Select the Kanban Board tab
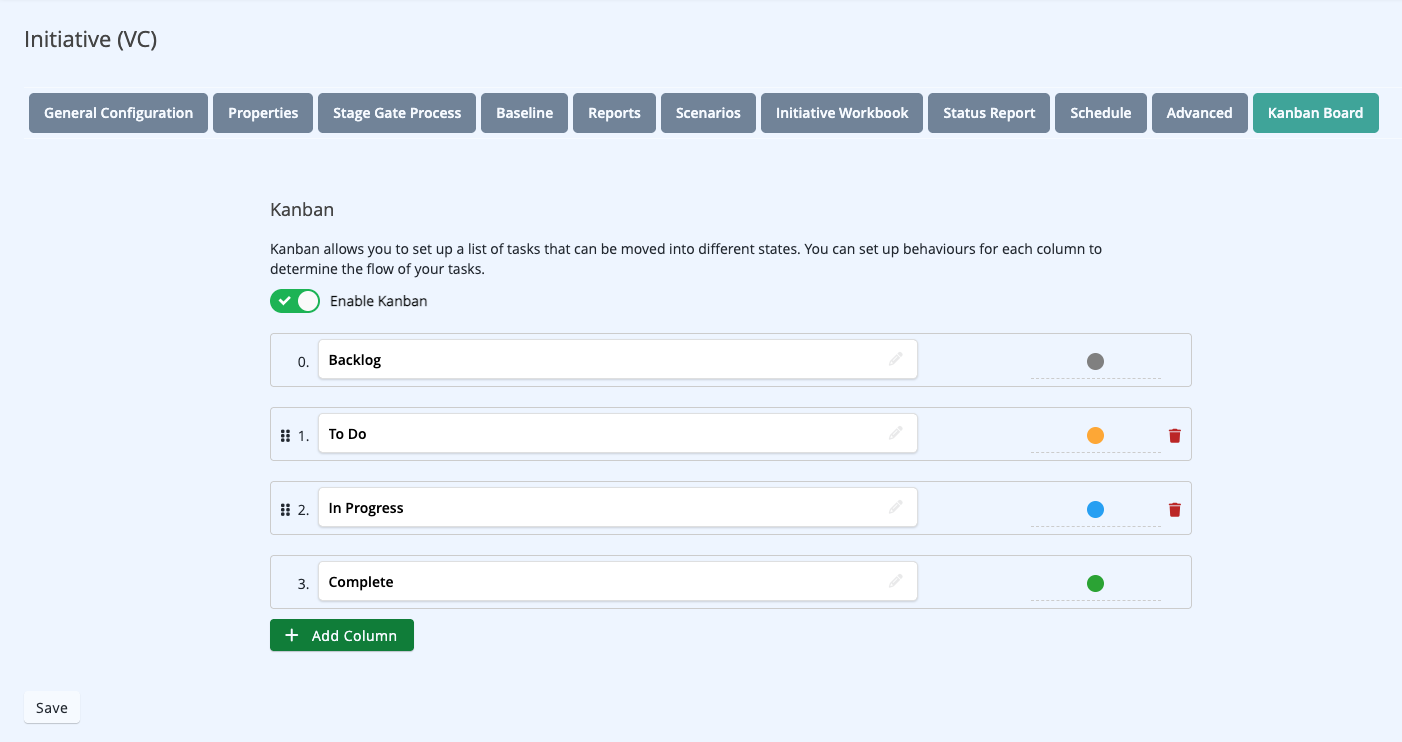The image size is (1402, 742). point(1316,113)
